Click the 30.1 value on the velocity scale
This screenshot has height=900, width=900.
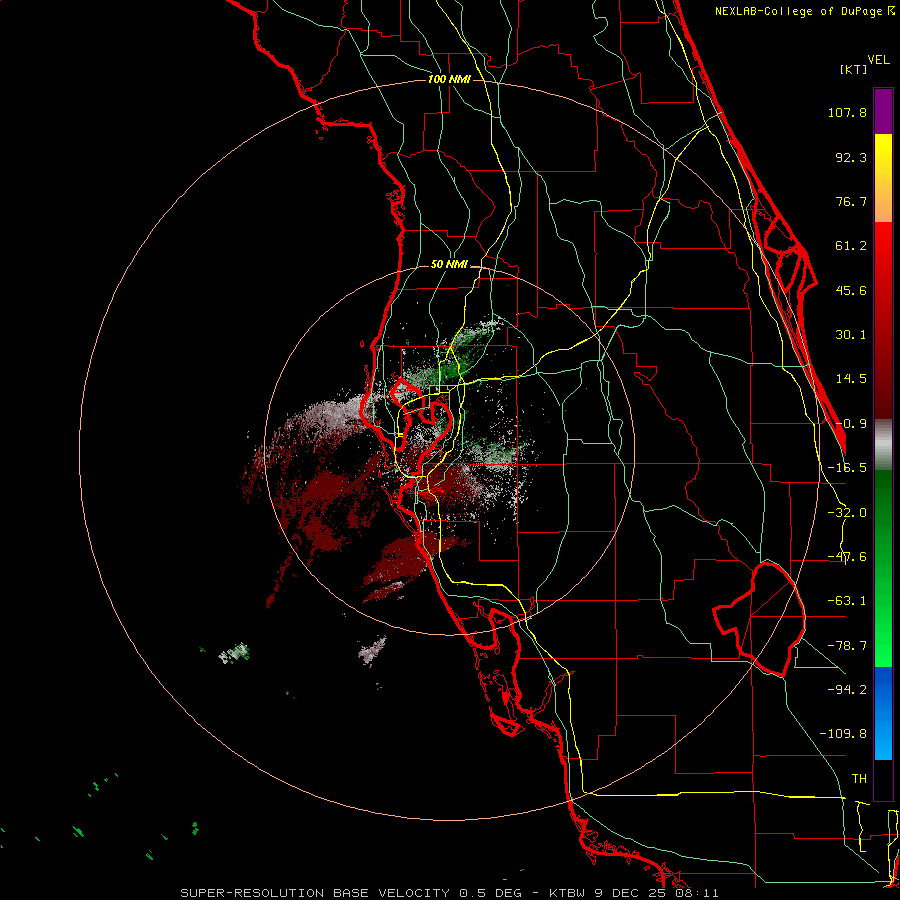click(x=851, y=335)
